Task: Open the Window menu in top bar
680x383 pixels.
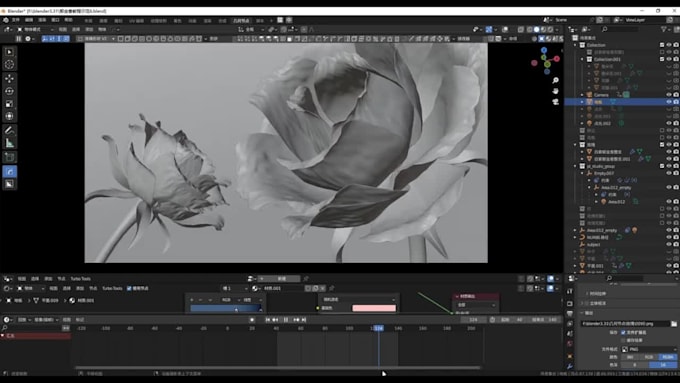Action: (x=55, y=20)
